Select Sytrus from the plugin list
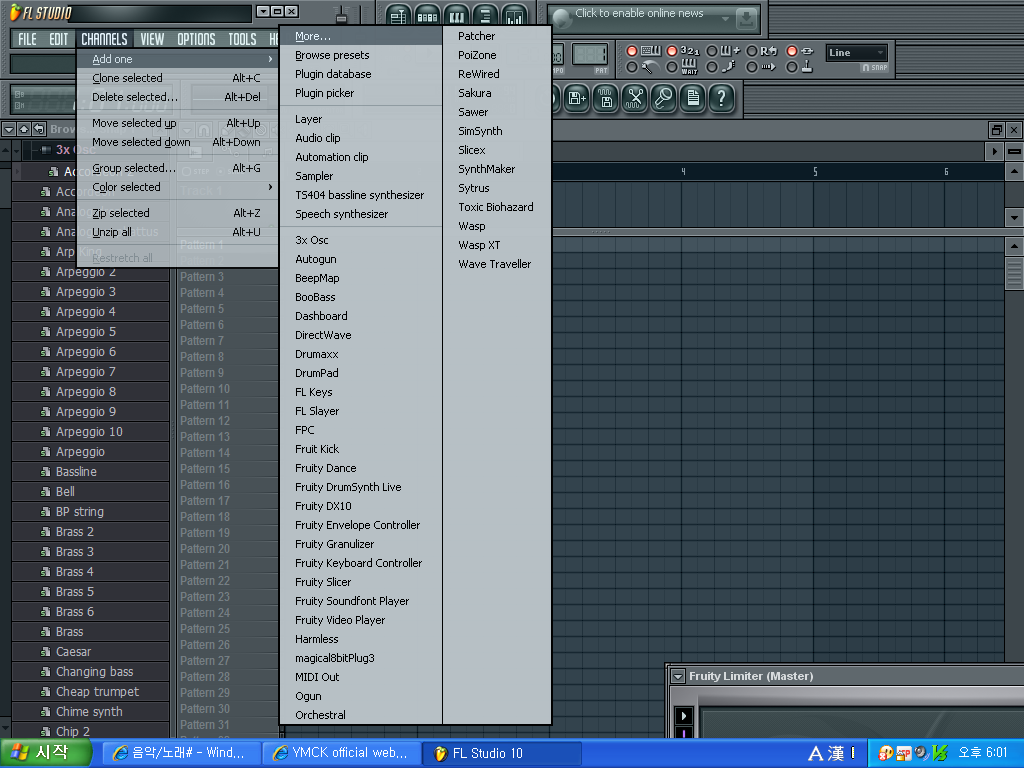Screen dimensions: 1024x768 point(497,188)
